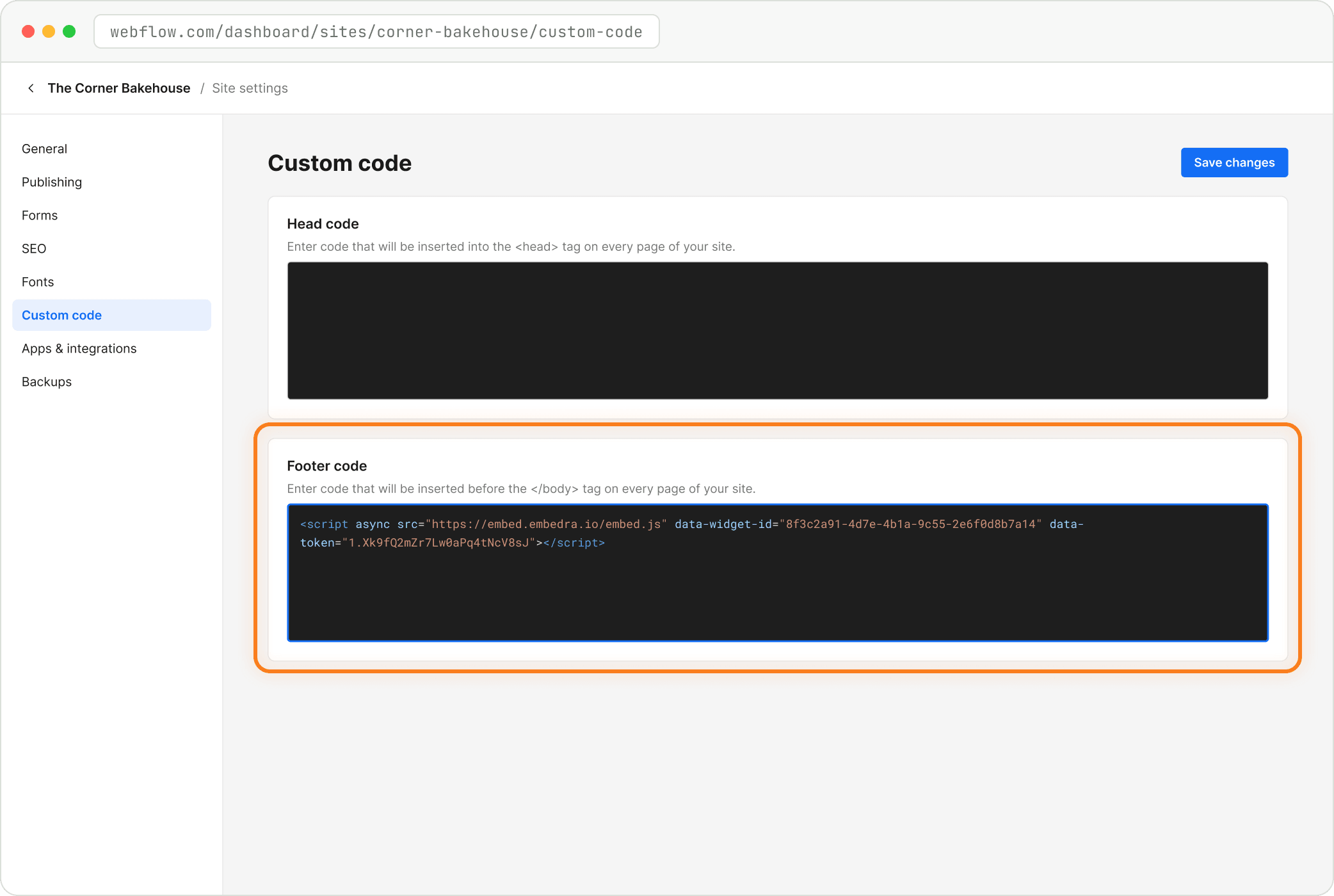Click the Custom code page heading
The height and width of the screenshot is (896, 1334).
click(x=339, y=163)
